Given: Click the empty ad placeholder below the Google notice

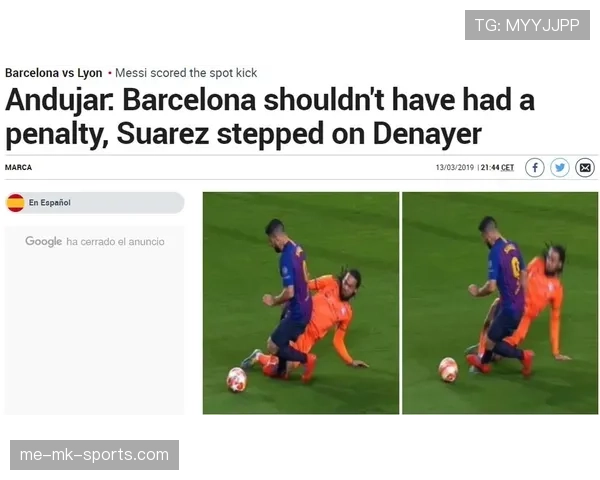Looking at the screenshot, I should 94,331.
